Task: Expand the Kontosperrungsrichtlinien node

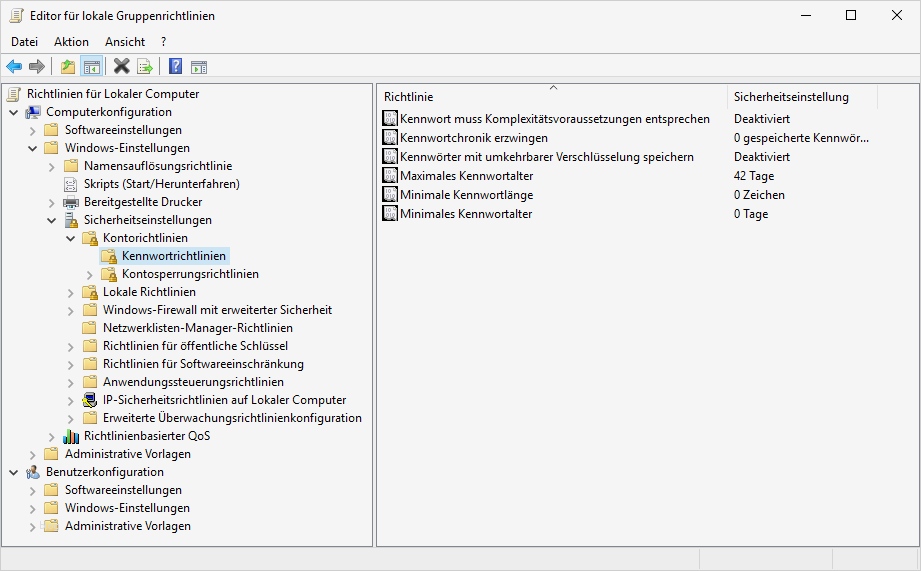Action: pos(89,274)
